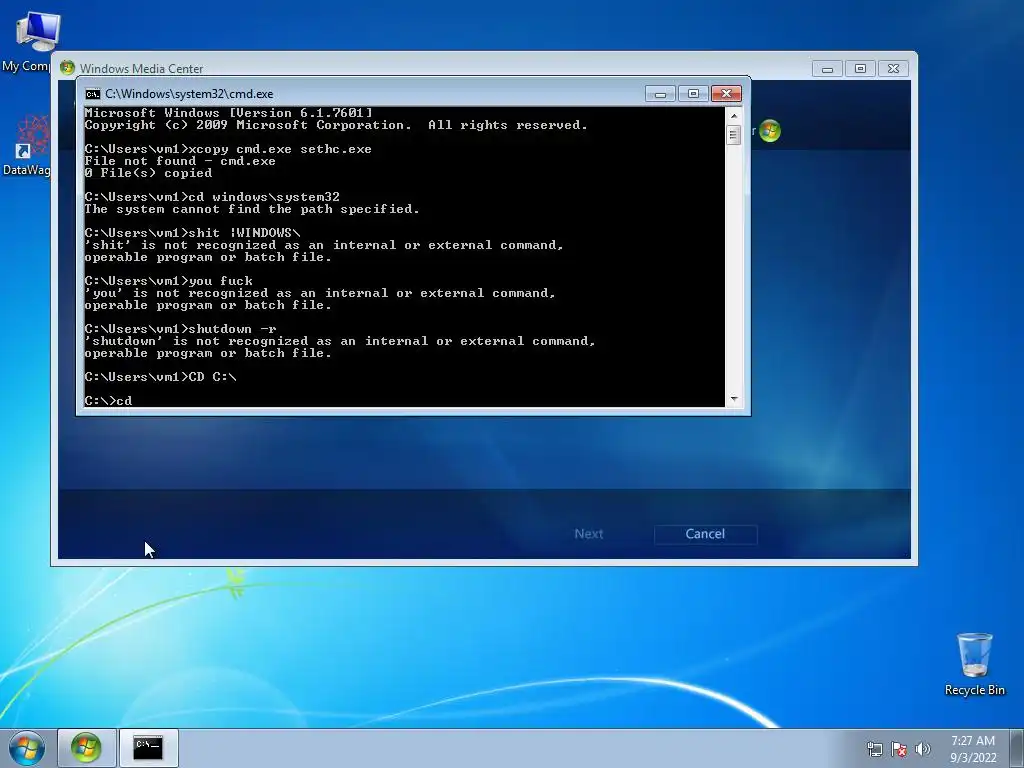The image size is (1024, 768).
Task: Click the Show desktop strip on taskbar
Action: (1017, 748)
